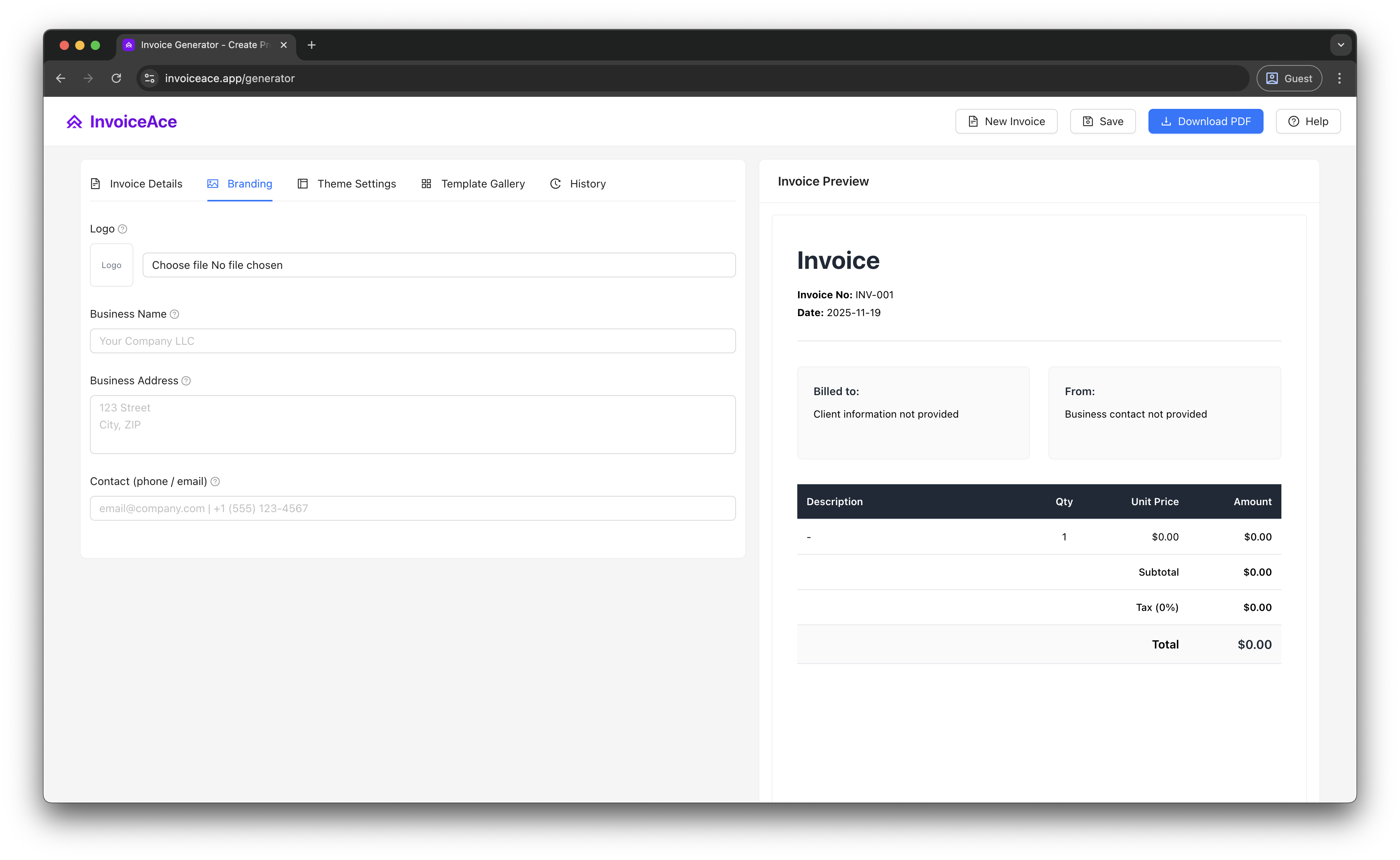
Task: Open the site information icon in the address bar
Action: tap(150, 78)
